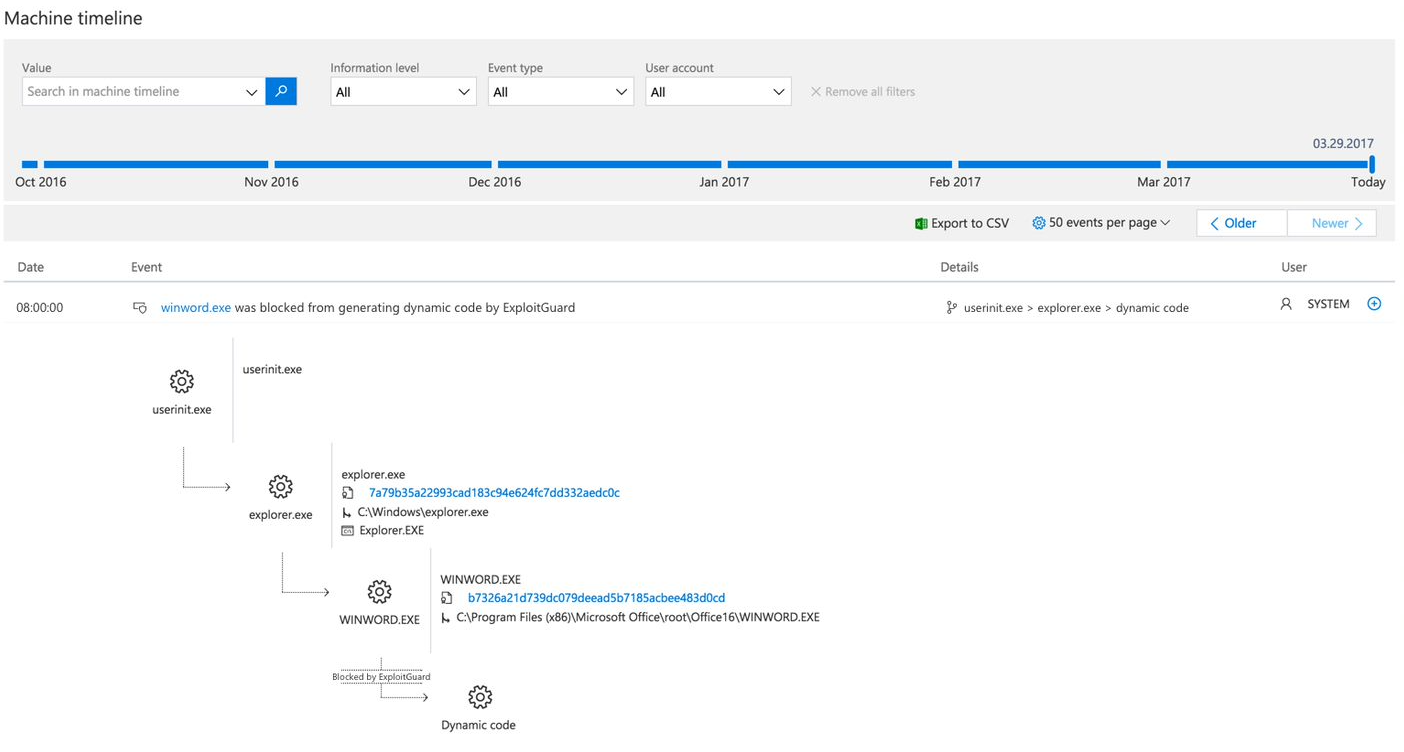Viewport: 1404px width, 752px height.
Task: Click the SYSTEM user account icon
Action: [x=1286, y=303]
